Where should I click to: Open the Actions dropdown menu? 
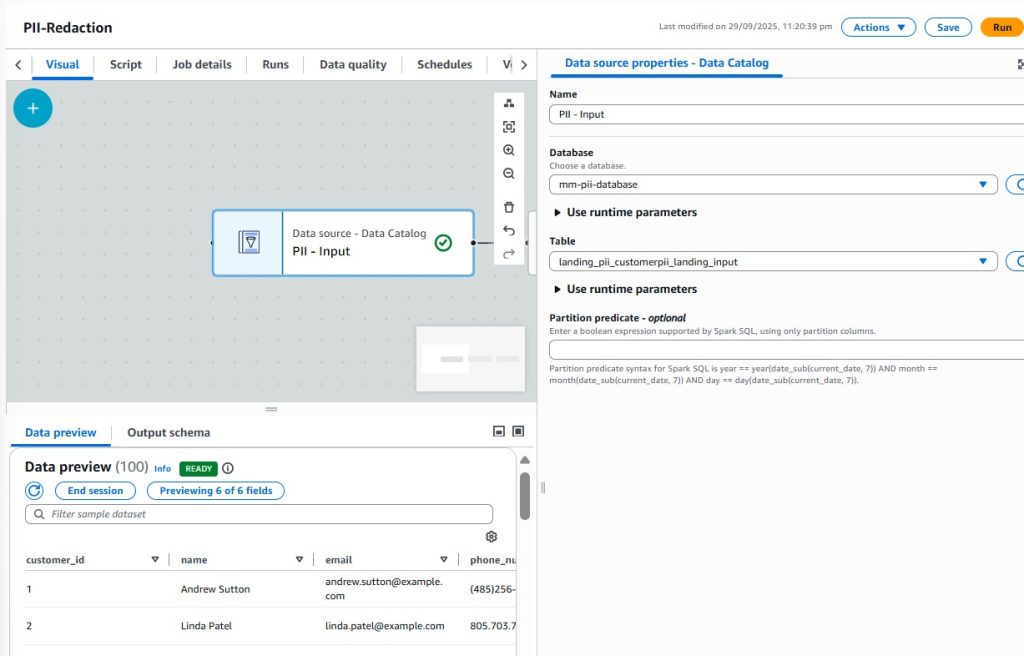[x=878, y=28]
